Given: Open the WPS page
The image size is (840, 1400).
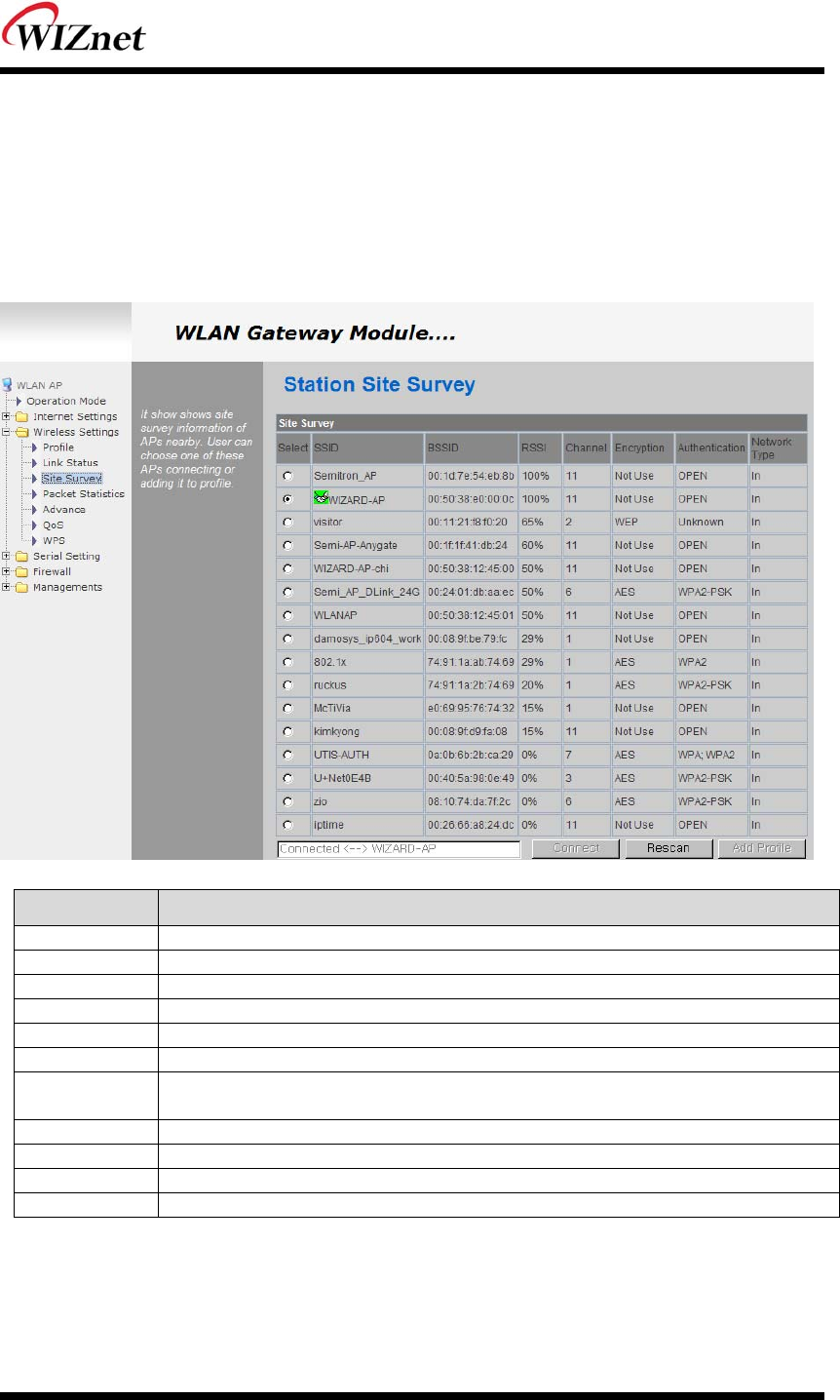Looking at the screenshot, I should pos(55,540).
